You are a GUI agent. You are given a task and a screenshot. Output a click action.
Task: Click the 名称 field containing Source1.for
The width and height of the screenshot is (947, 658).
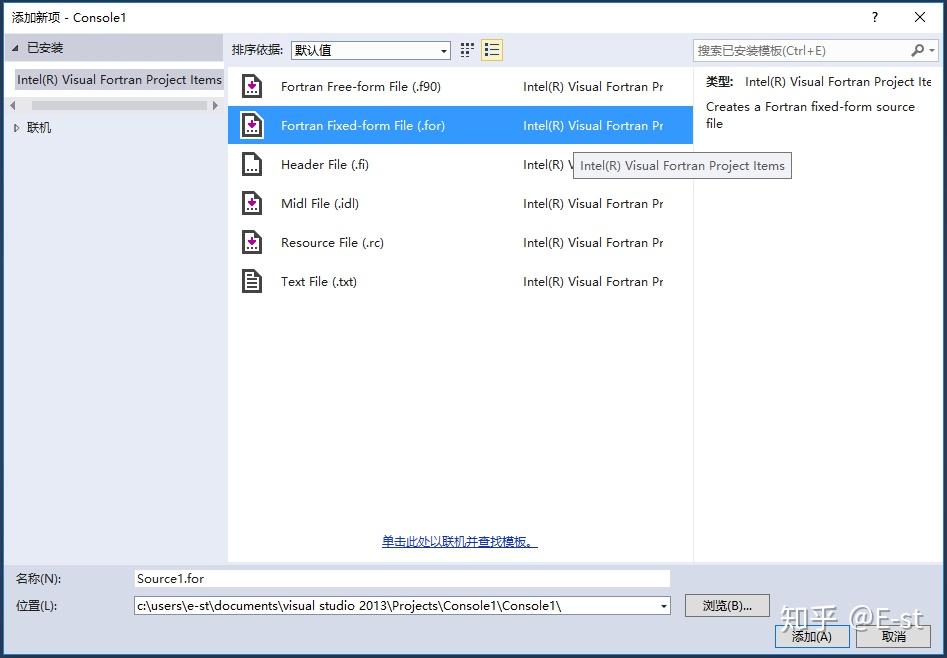tap(400, 578)
